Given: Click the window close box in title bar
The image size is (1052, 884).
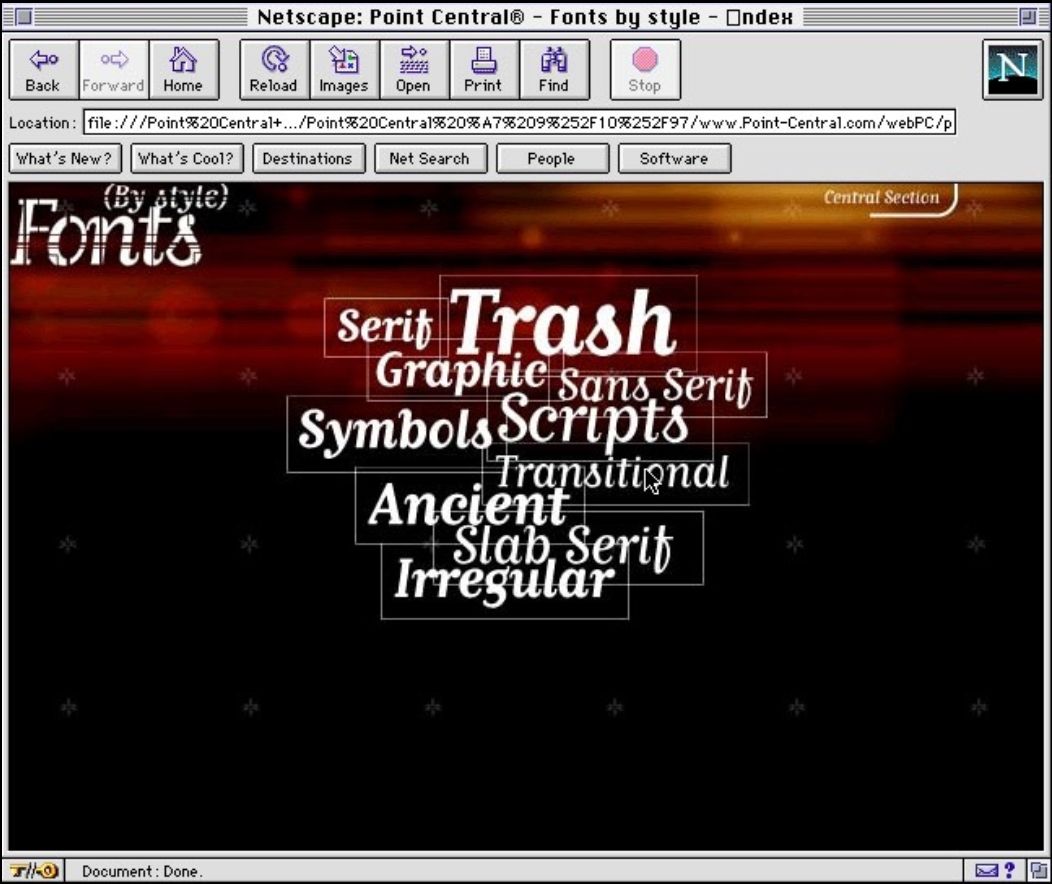Looking at the screenshot, I should point(23,17).
